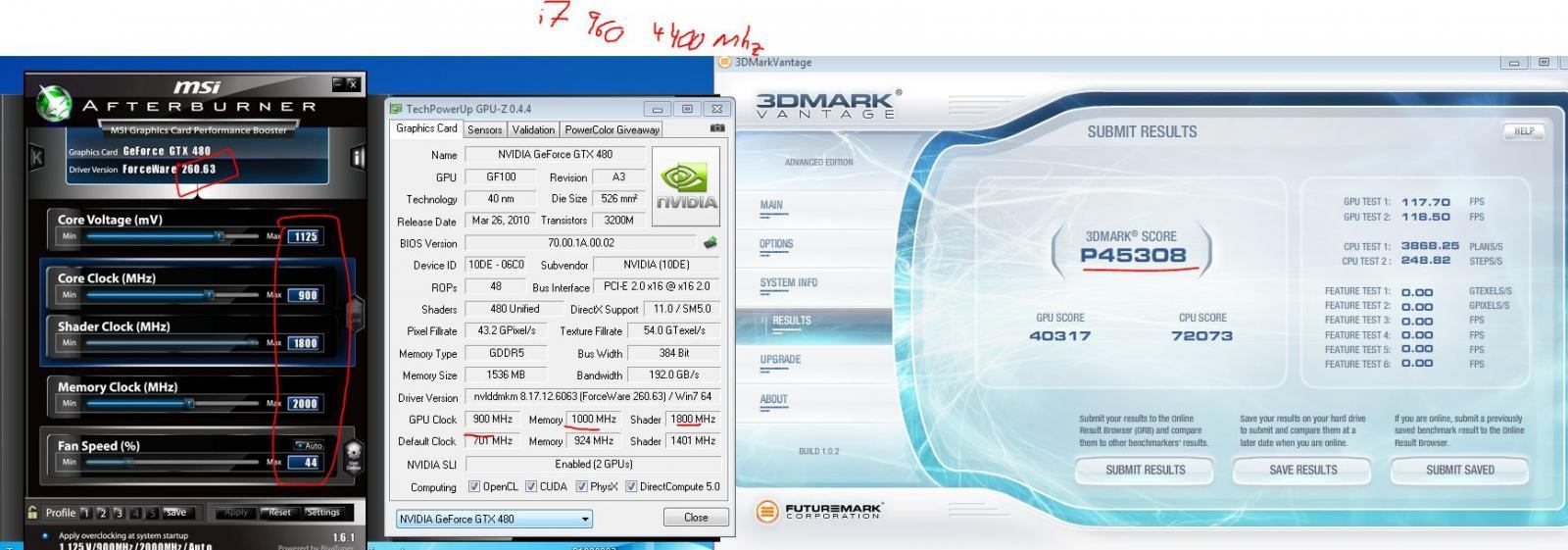The width and height of the screenshot is (1568, 550).
Task: Click the SAVE RESULTS button
Action: click(x=1302, y=471)
